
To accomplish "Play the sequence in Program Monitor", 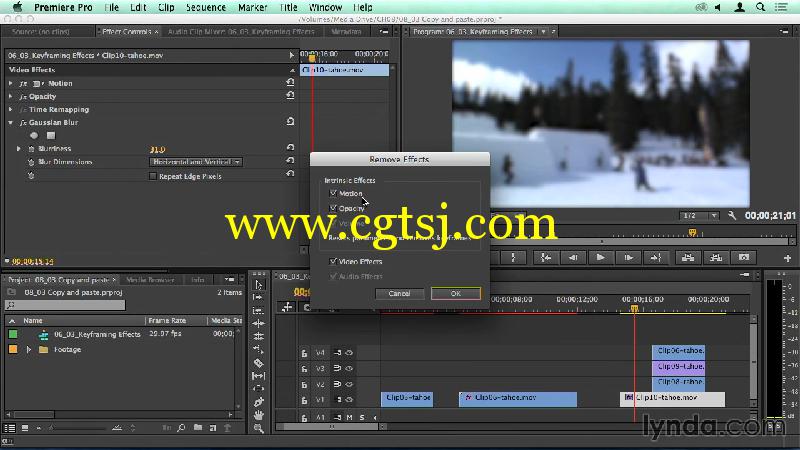I will pyautogui.click(x=601, y=258).
